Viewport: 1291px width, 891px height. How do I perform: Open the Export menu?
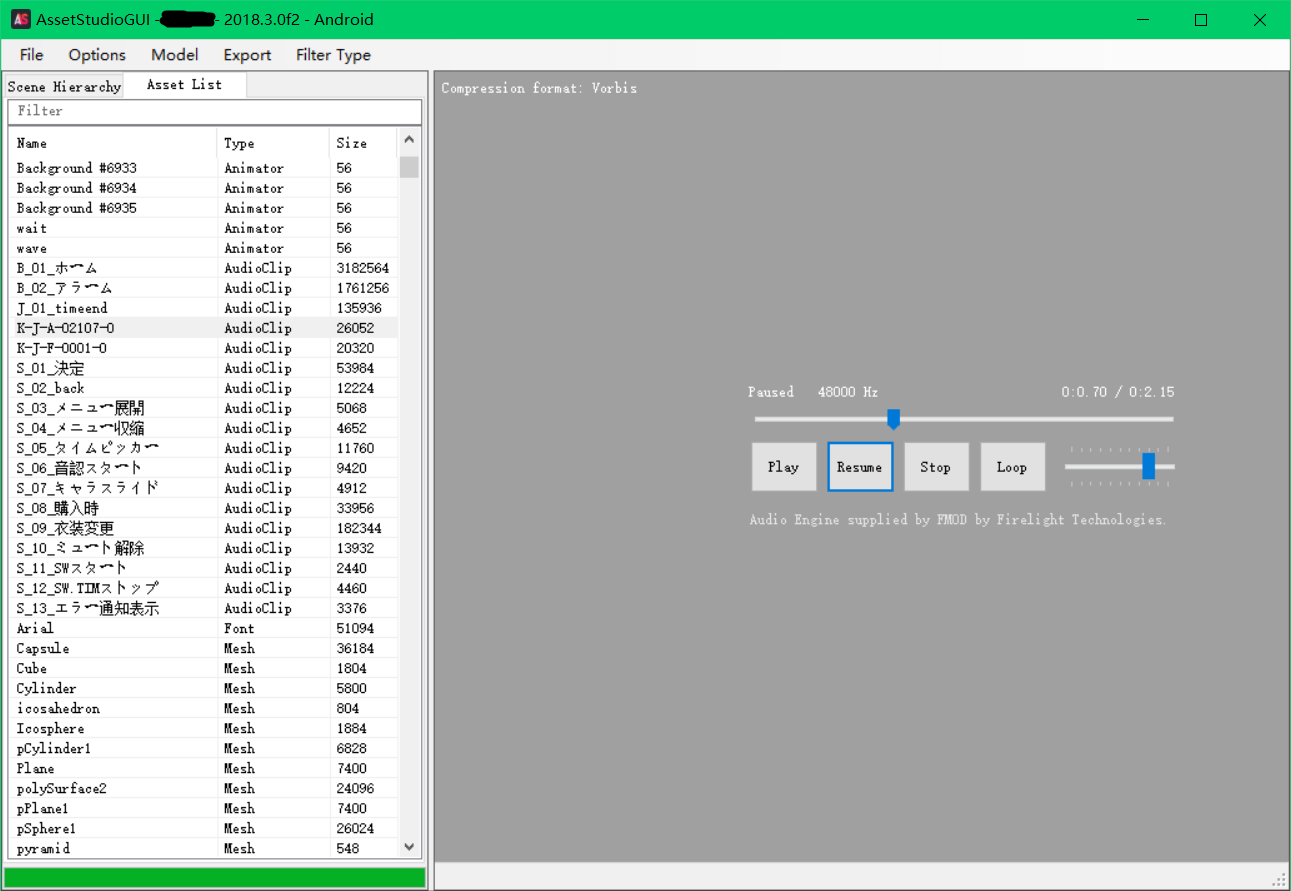(247, 55)
